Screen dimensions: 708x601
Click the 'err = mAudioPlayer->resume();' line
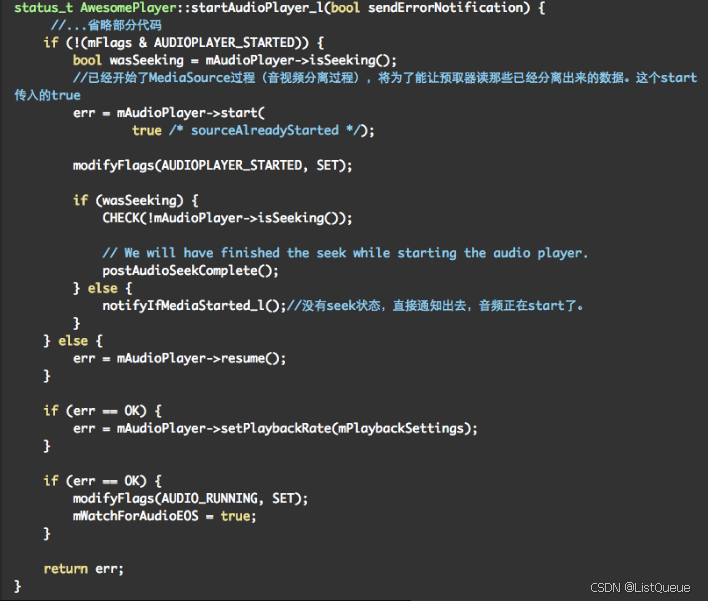pos(179,359)
